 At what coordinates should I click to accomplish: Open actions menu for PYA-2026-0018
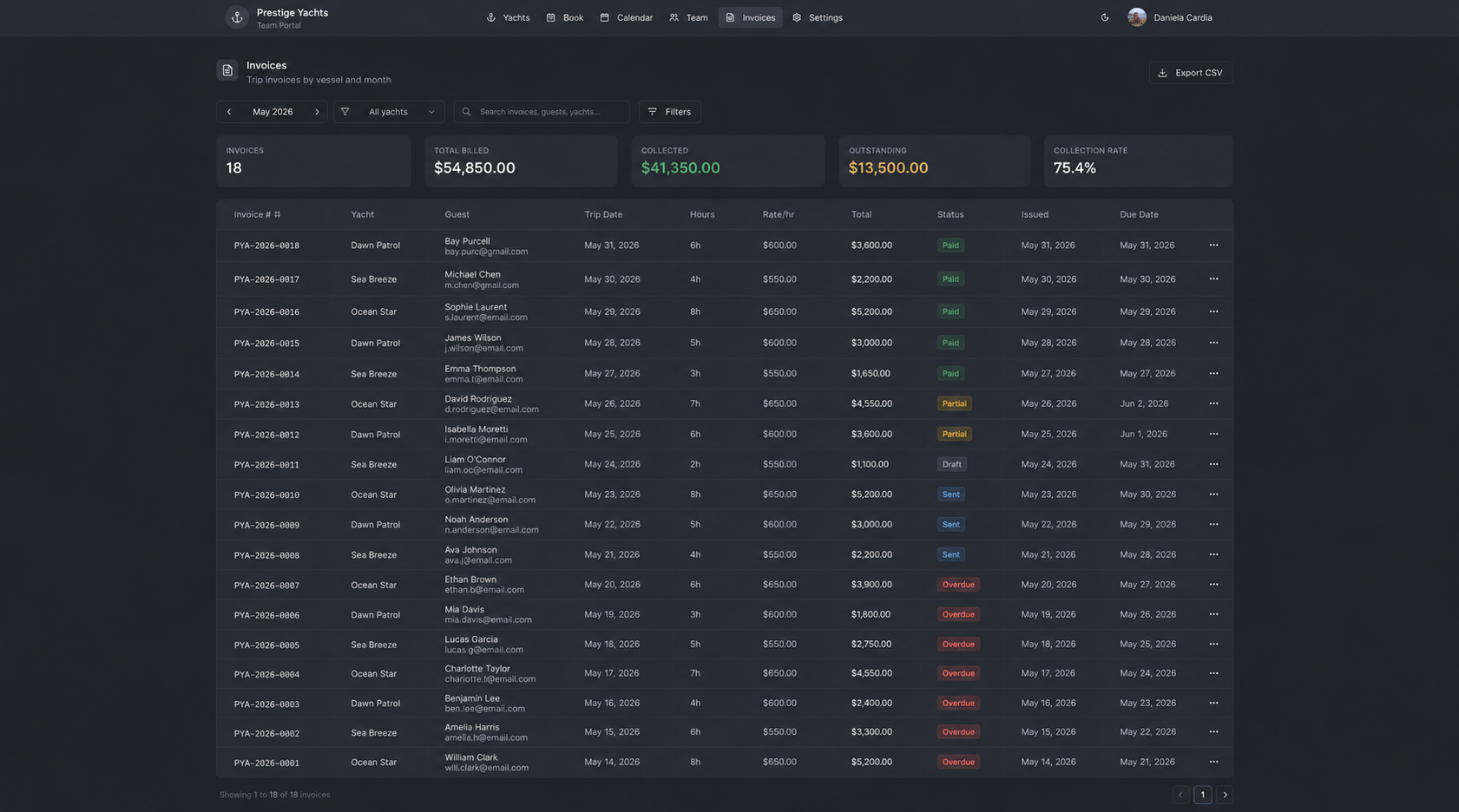coord(1213,246)
